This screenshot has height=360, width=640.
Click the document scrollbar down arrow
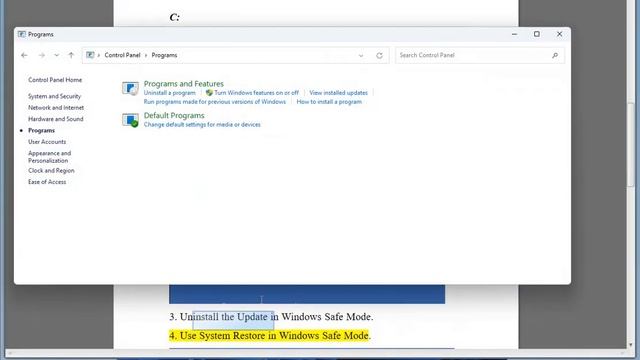pos(631,345)
